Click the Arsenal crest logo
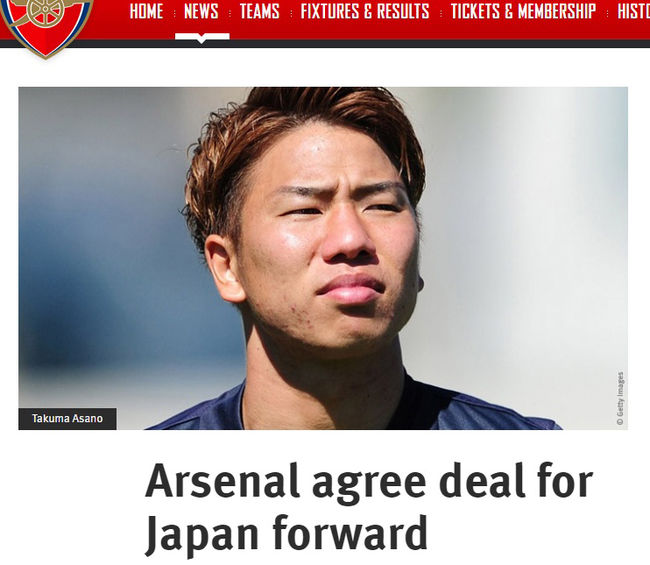Viewport: 650px width, 565px height. [46, 27]
